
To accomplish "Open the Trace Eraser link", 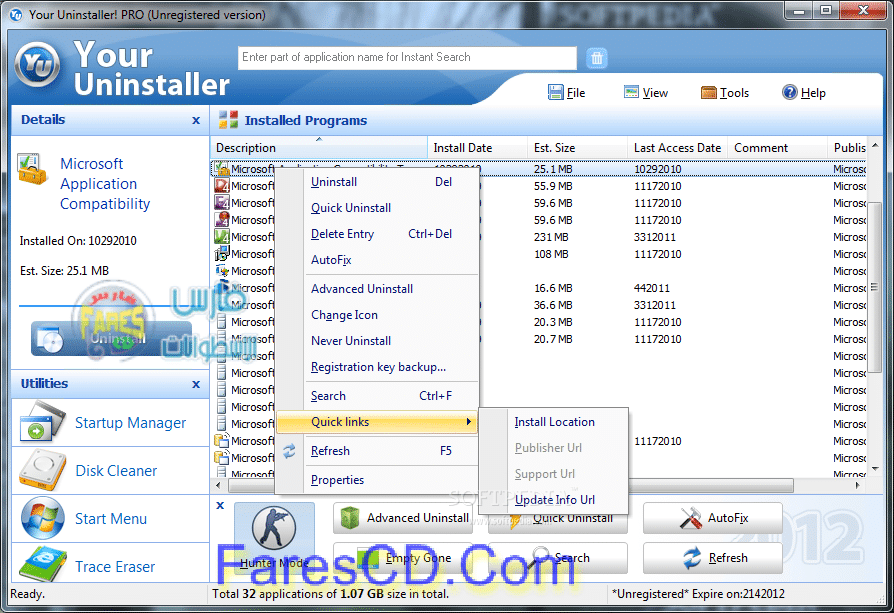I will (x=115, y=567).
